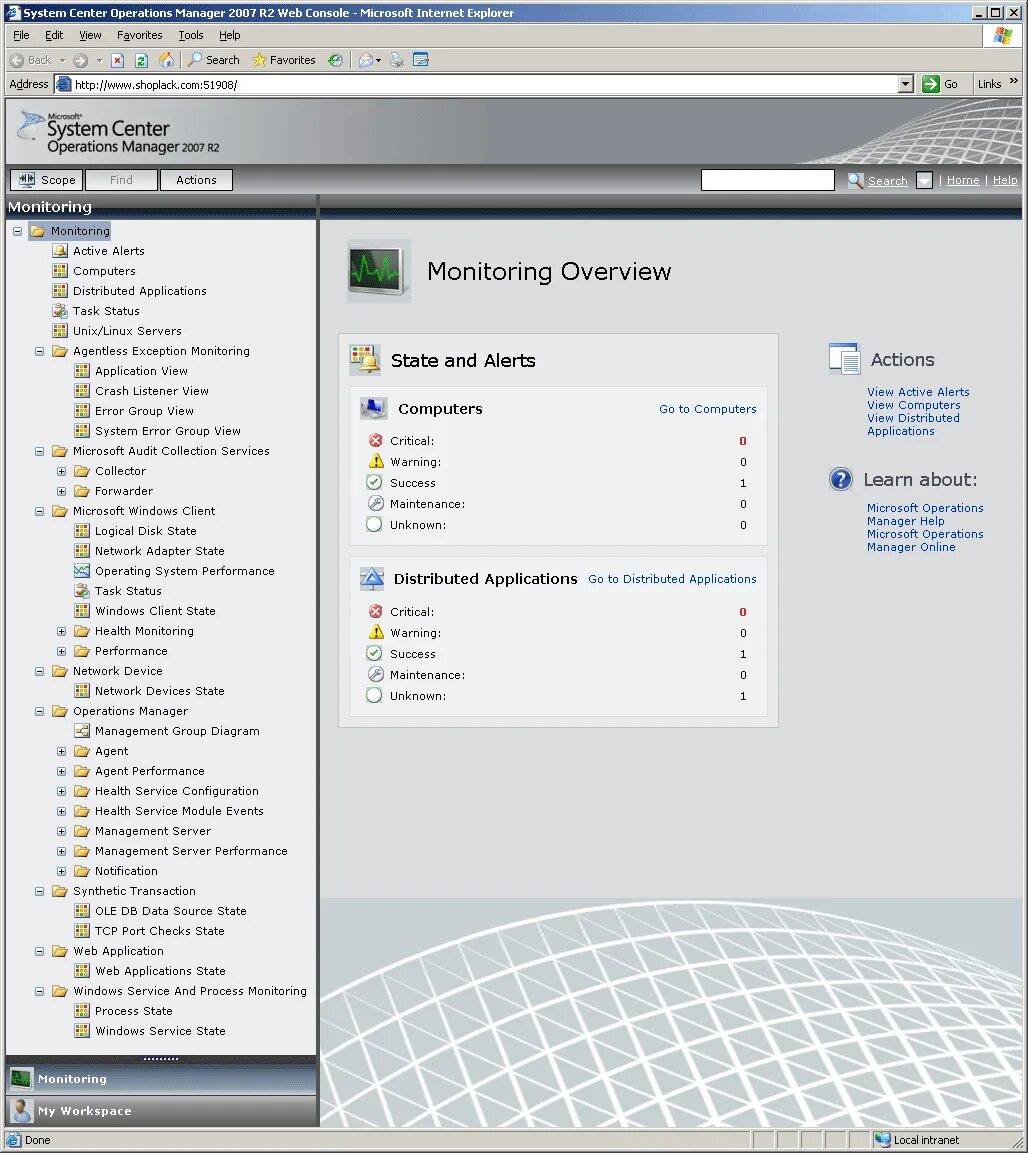This screenshot has height=1153, width=1028.
Task: Click the IE Home toolbar icon
Action: (x=167, y=60)
